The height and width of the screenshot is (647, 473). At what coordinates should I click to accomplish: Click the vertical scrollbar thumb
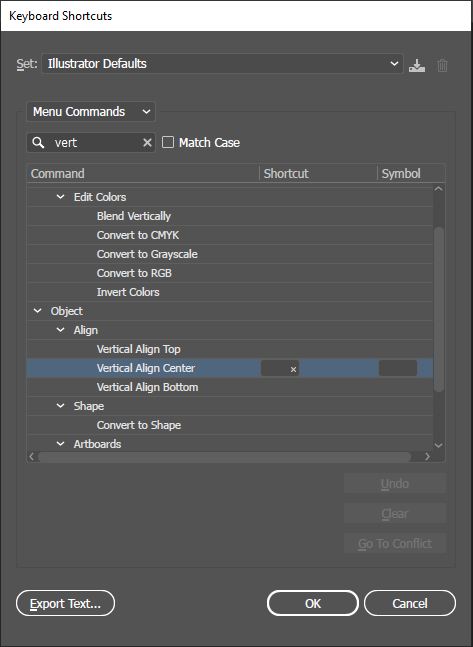(438, 309)
